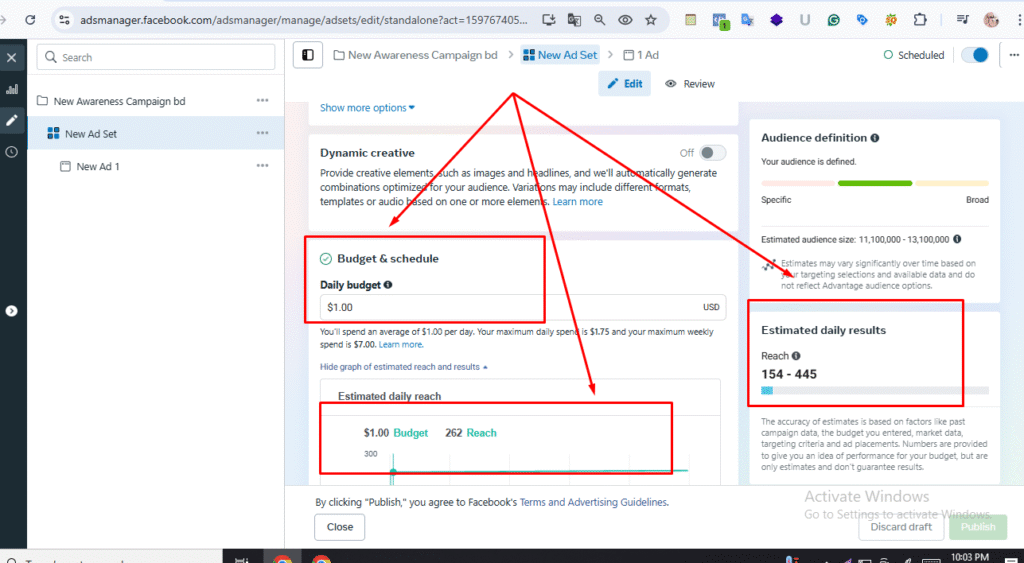Viewport: 1024px width, 563px height.
Task: Click the pencil edit icon in left sidebar
Action: click(x=12, y=120)
